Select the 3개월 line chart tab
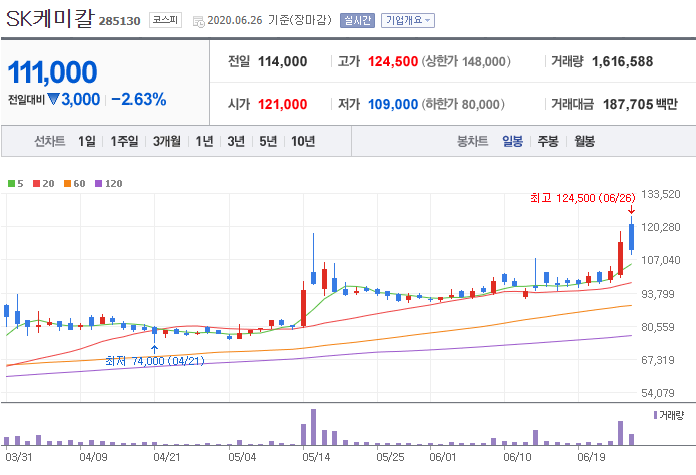Image resolution: width=696 pixels, height=475 pixels. (166, 141)
